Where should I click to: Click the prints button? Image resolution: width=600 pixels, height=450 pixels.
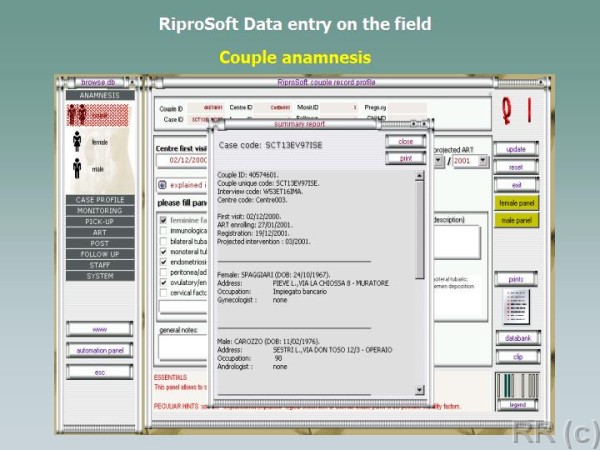pyautogui.click(x=516, y=279)
